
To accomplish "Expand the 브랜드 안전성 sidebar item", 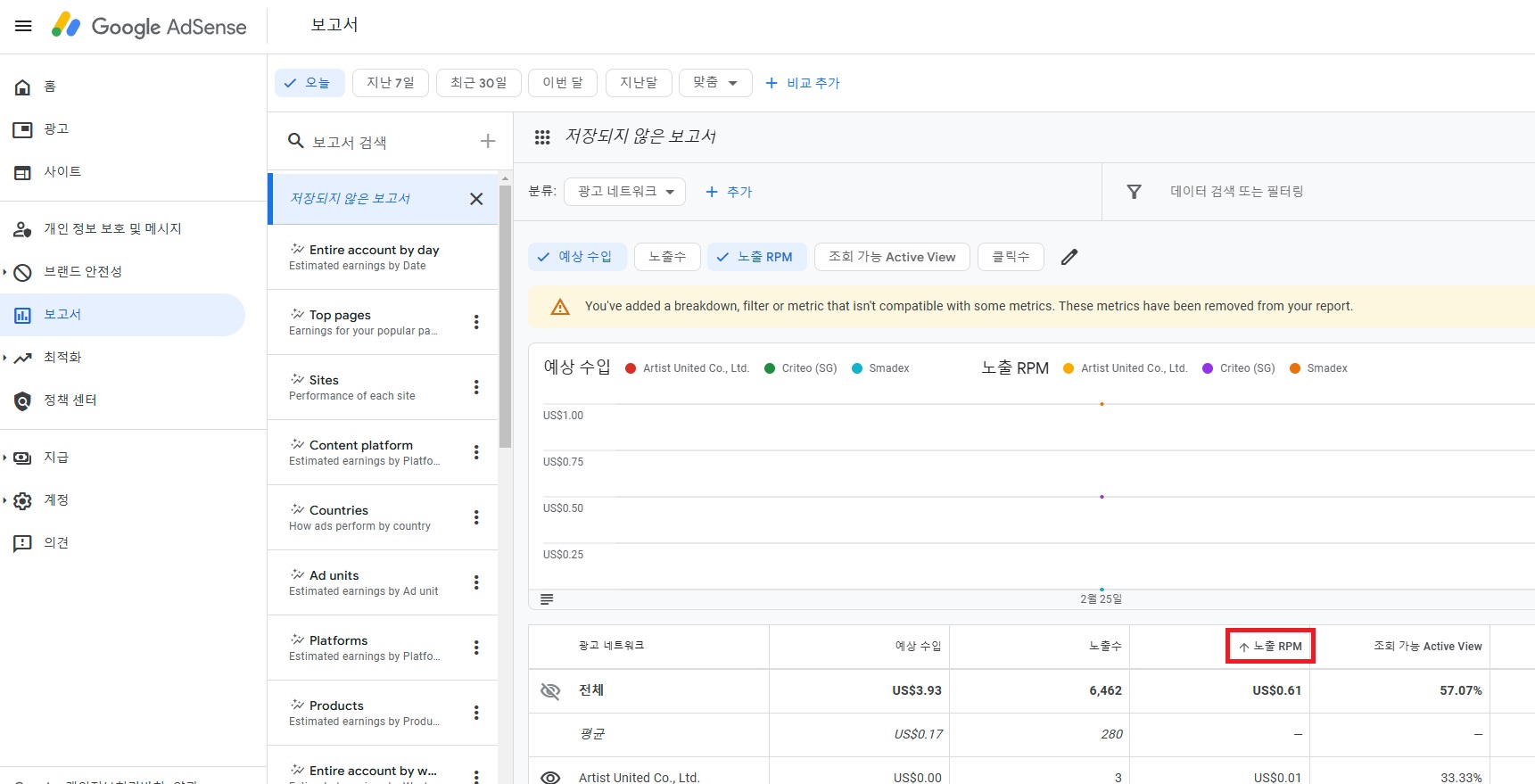I will pyautogui.click(x=4, y=272).
